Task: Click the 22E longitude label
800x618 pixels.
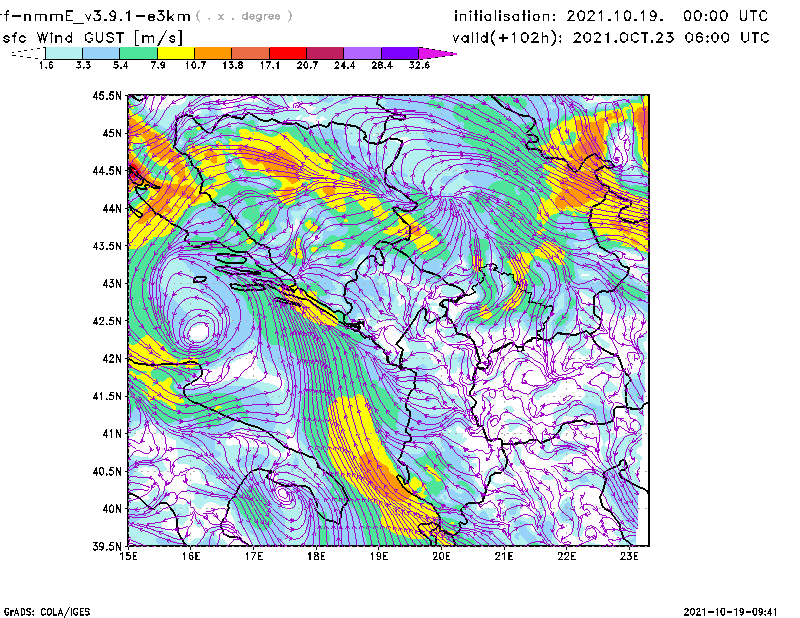Action: tap(566, 556)
